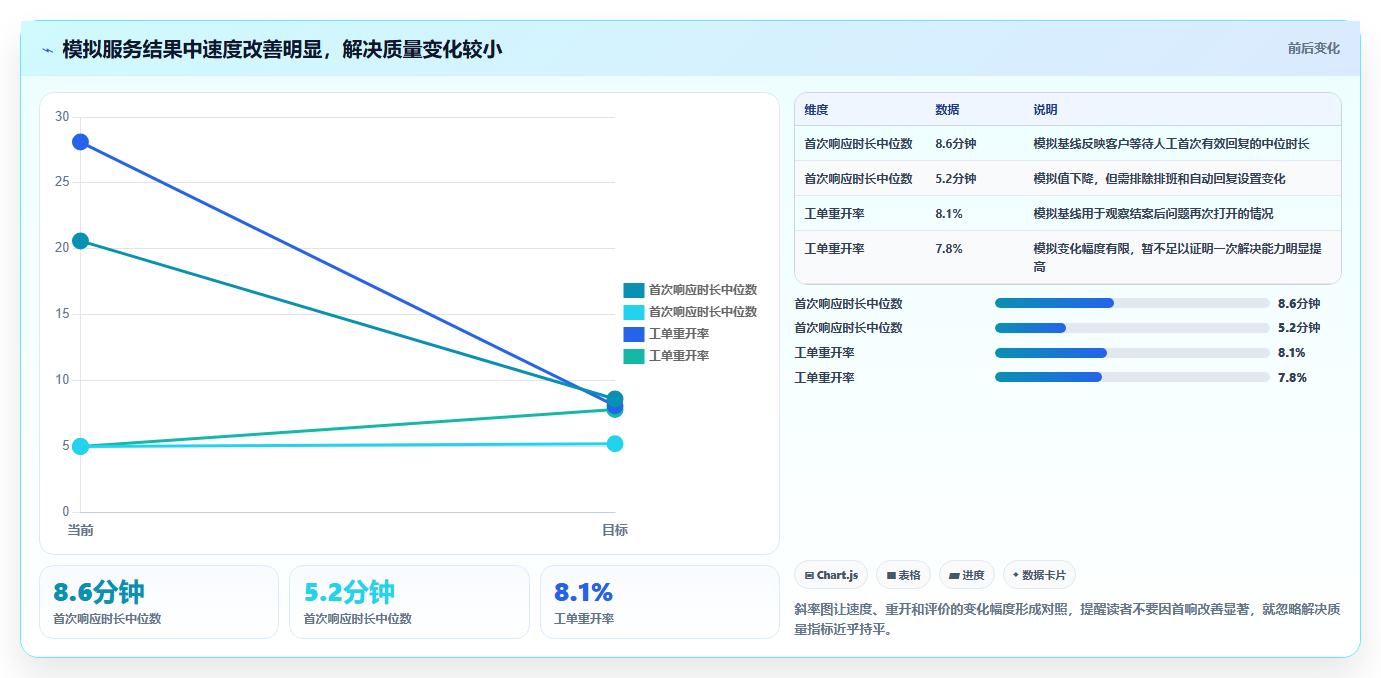Click the footnote paragraph starting 斜率图让速度
This screenshot has width=1381, height=678.
tap(1067, 619)
